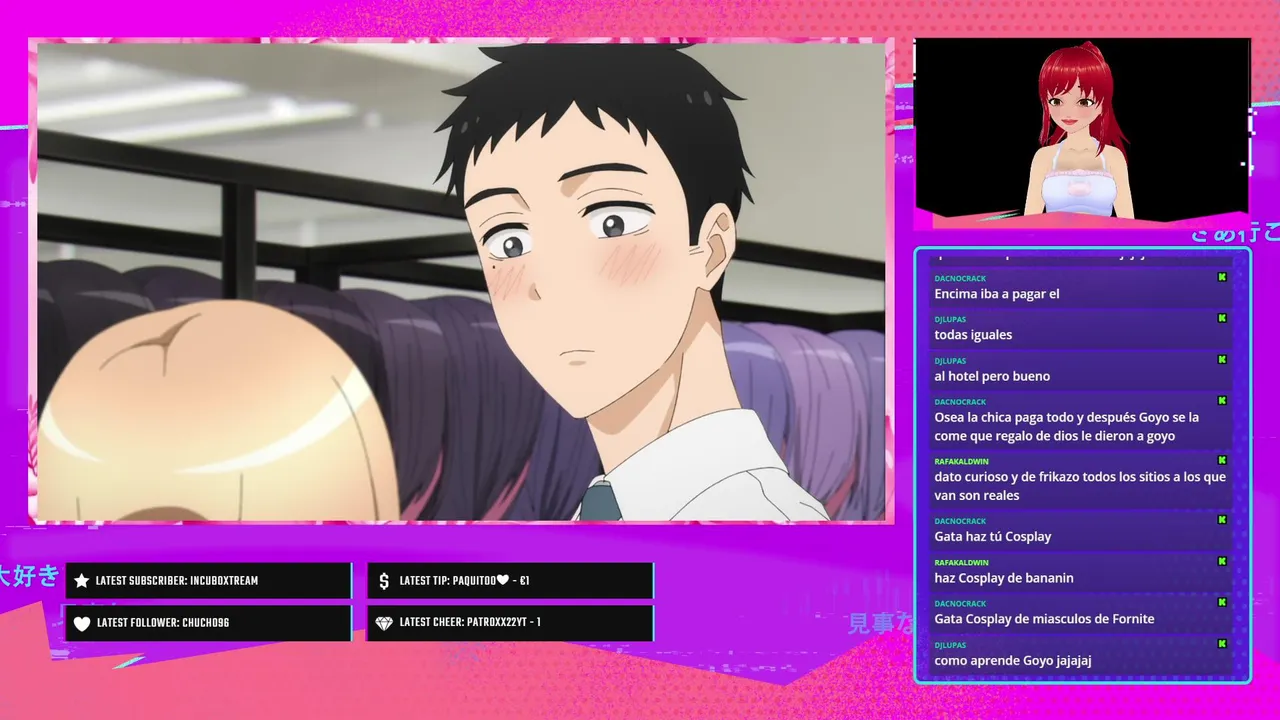The height and width of the screenshot is (720, 1280).
Task: Click the heart icon beside Latest Follower
Action: (x=82, y=623)
